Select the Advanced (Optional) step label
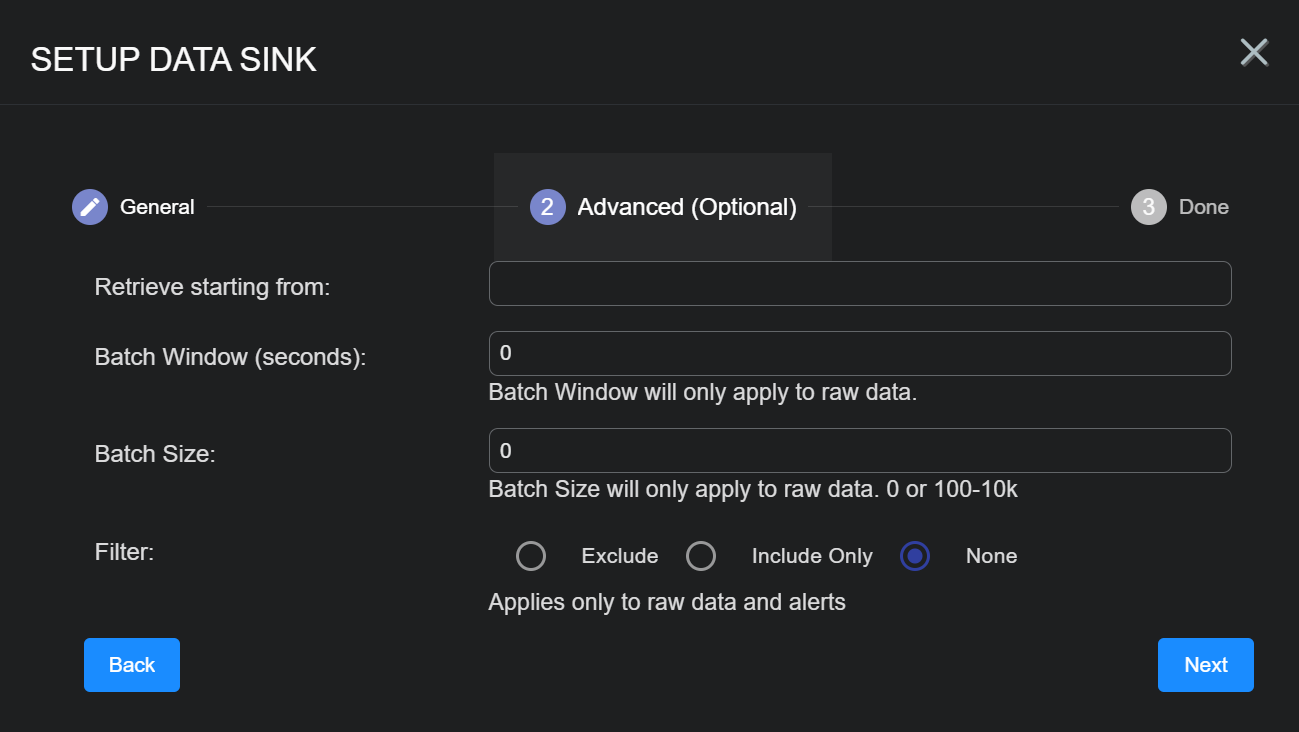This screenshot has width=1299, height=732. point(687,207)
